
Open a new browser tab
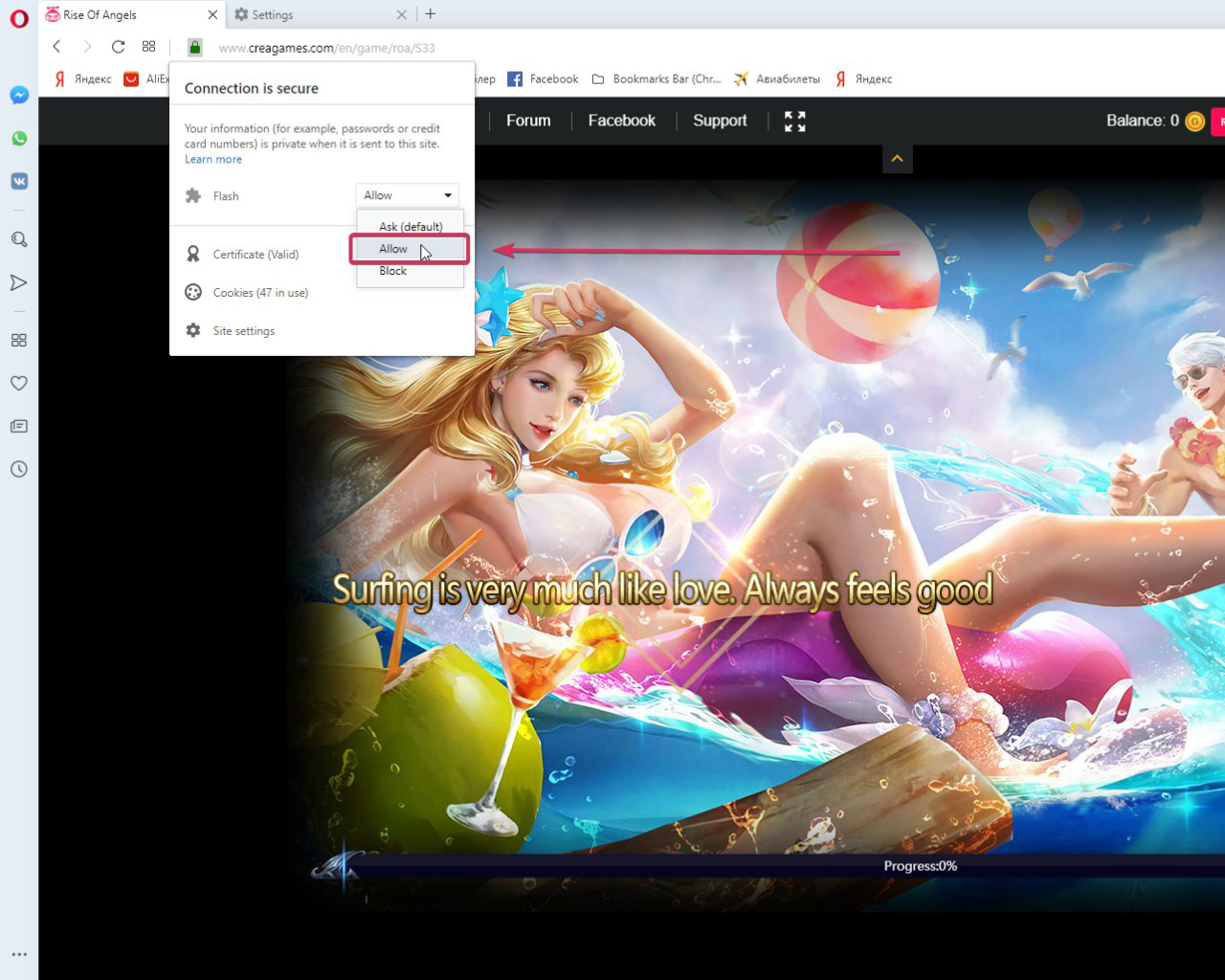tap(431, 14)
